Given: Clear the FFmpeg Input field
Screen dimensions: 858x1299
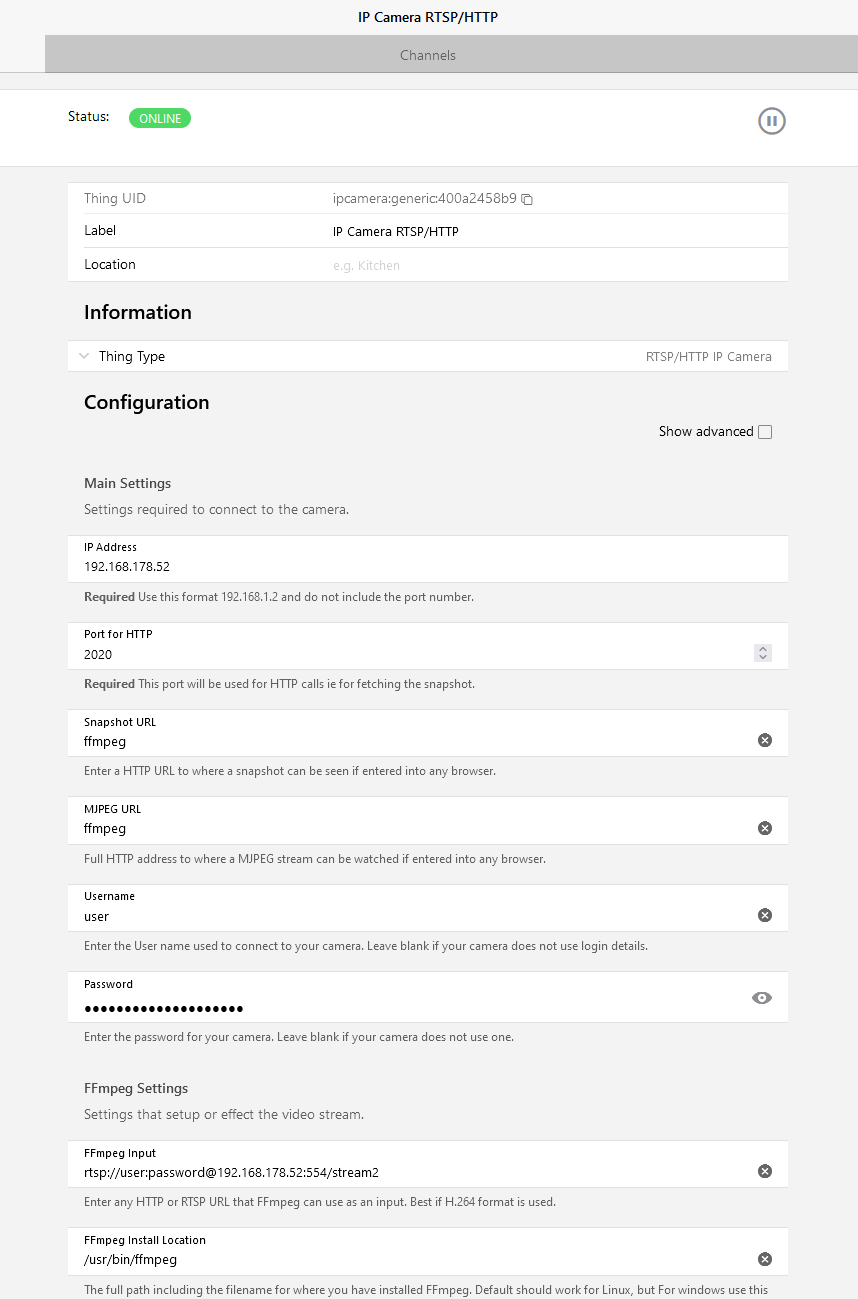Looking at the screenshot, I should coord(765,1171).
